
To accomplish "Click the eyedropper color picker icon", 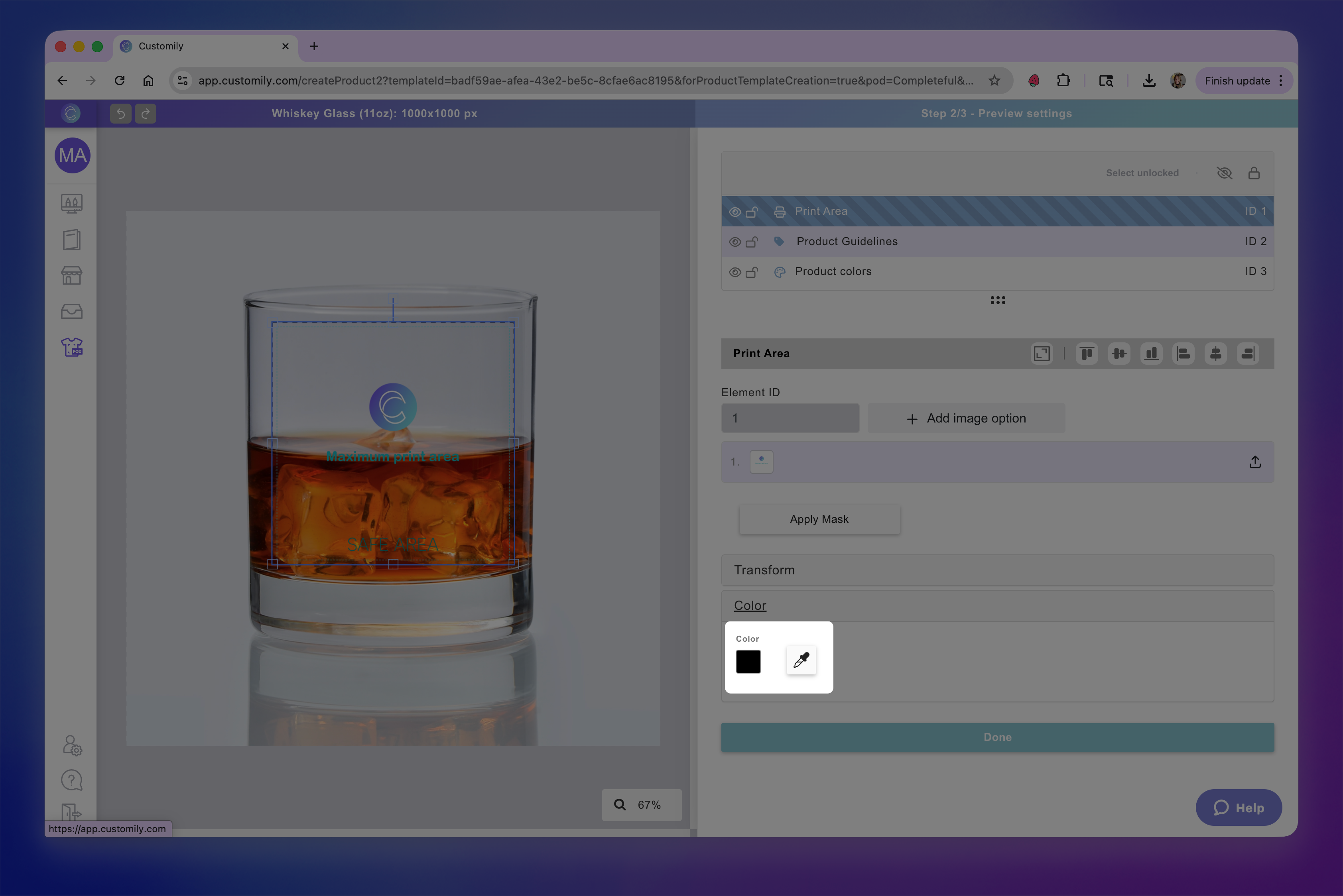I will [801, 660].
